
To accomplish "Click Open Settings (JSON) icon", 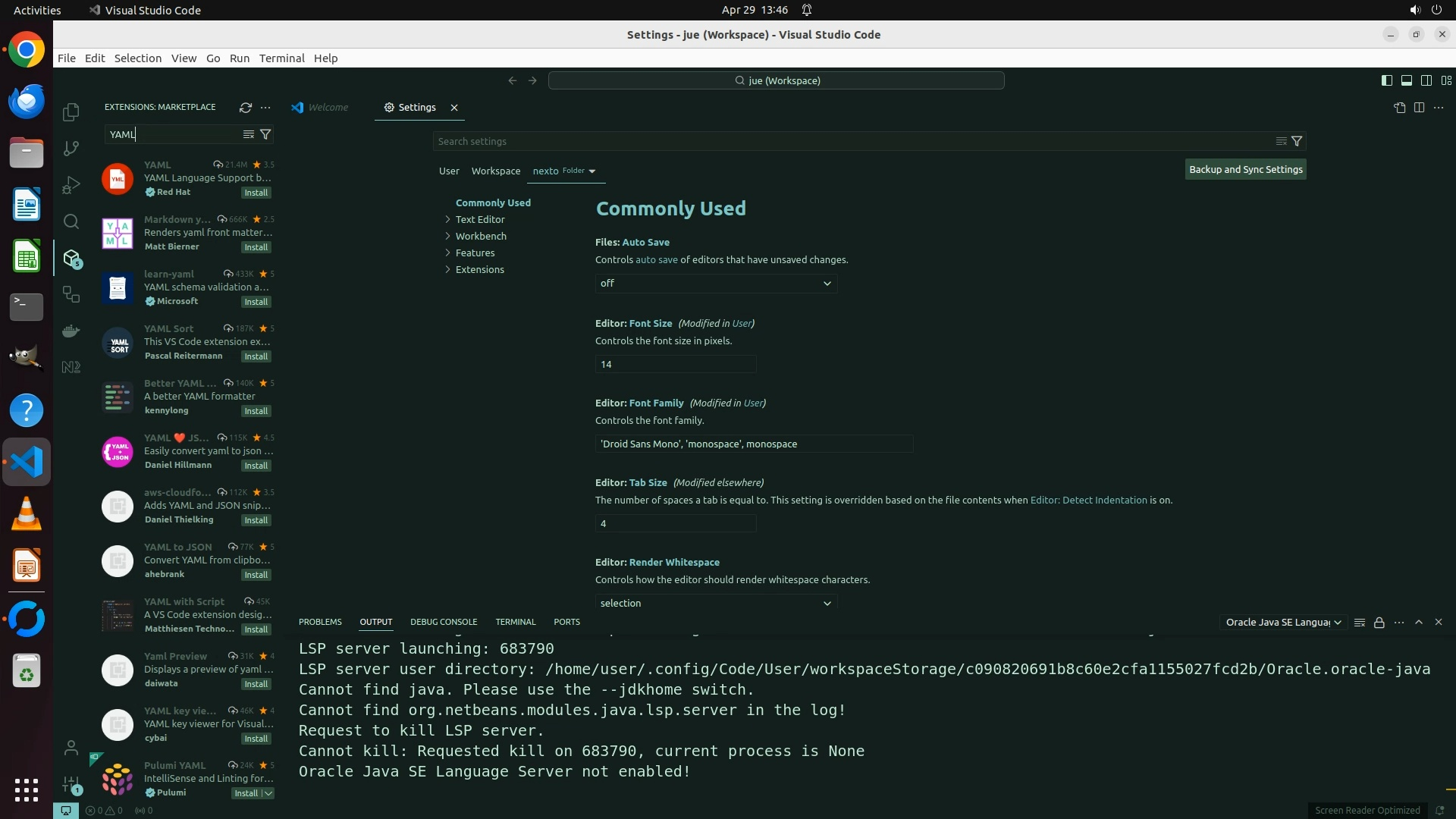I will click(1399, 108).
